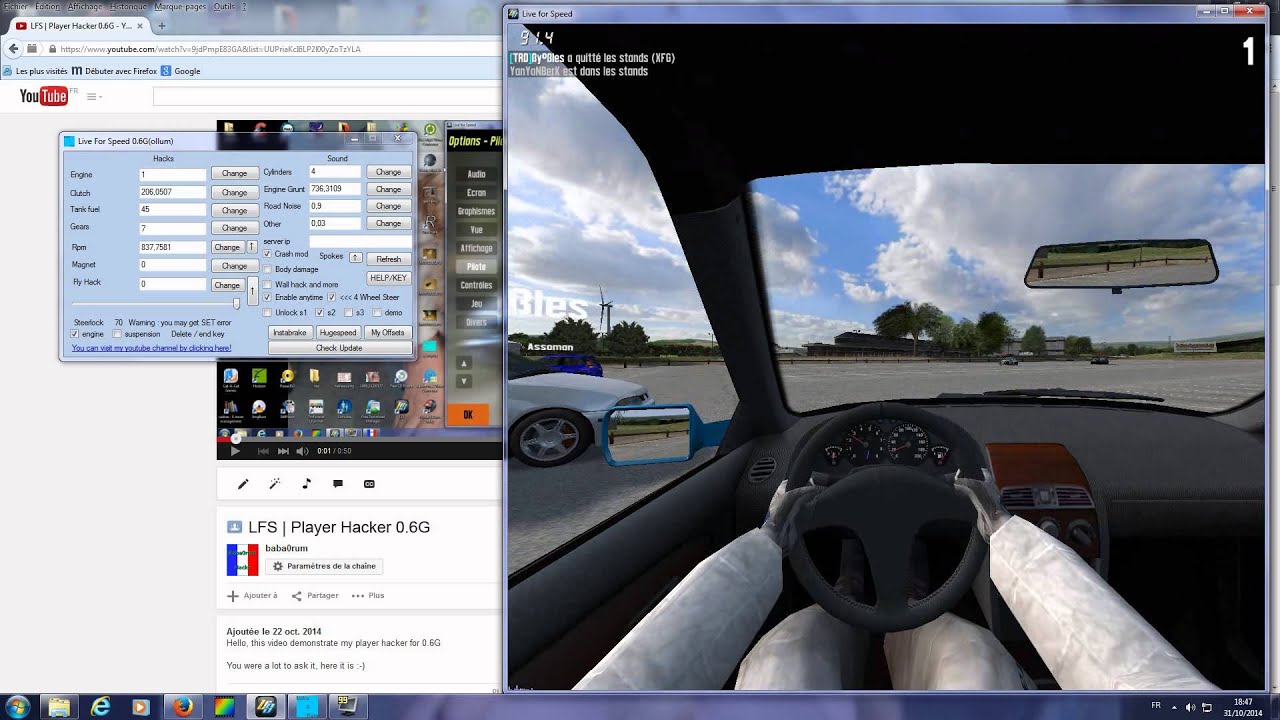Play the YouTube video
Image resolution: width=1280 pixels, height=720 pixels.
(235, 451)
